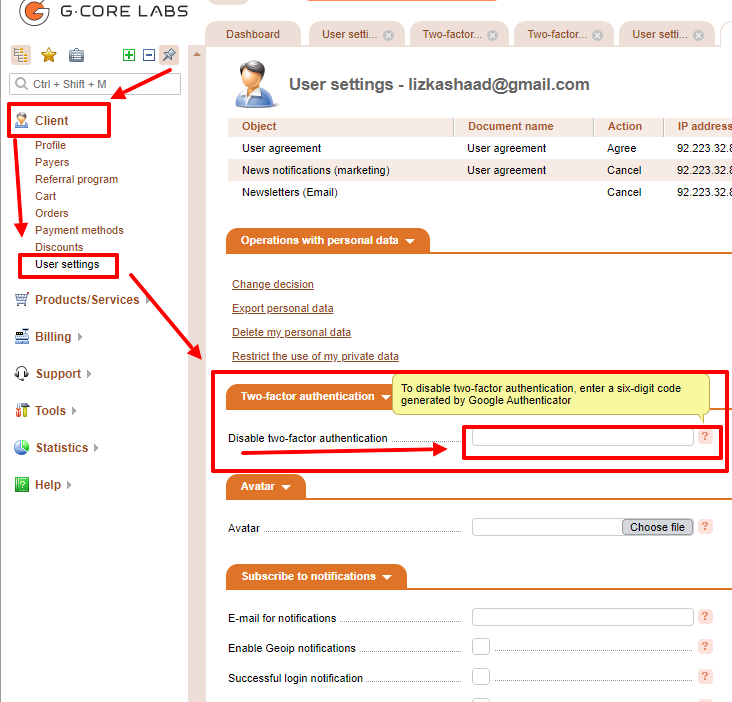Close the second Two-factor... tab
The height and width of the screenshot is (702, 732).
coord(598,35)
